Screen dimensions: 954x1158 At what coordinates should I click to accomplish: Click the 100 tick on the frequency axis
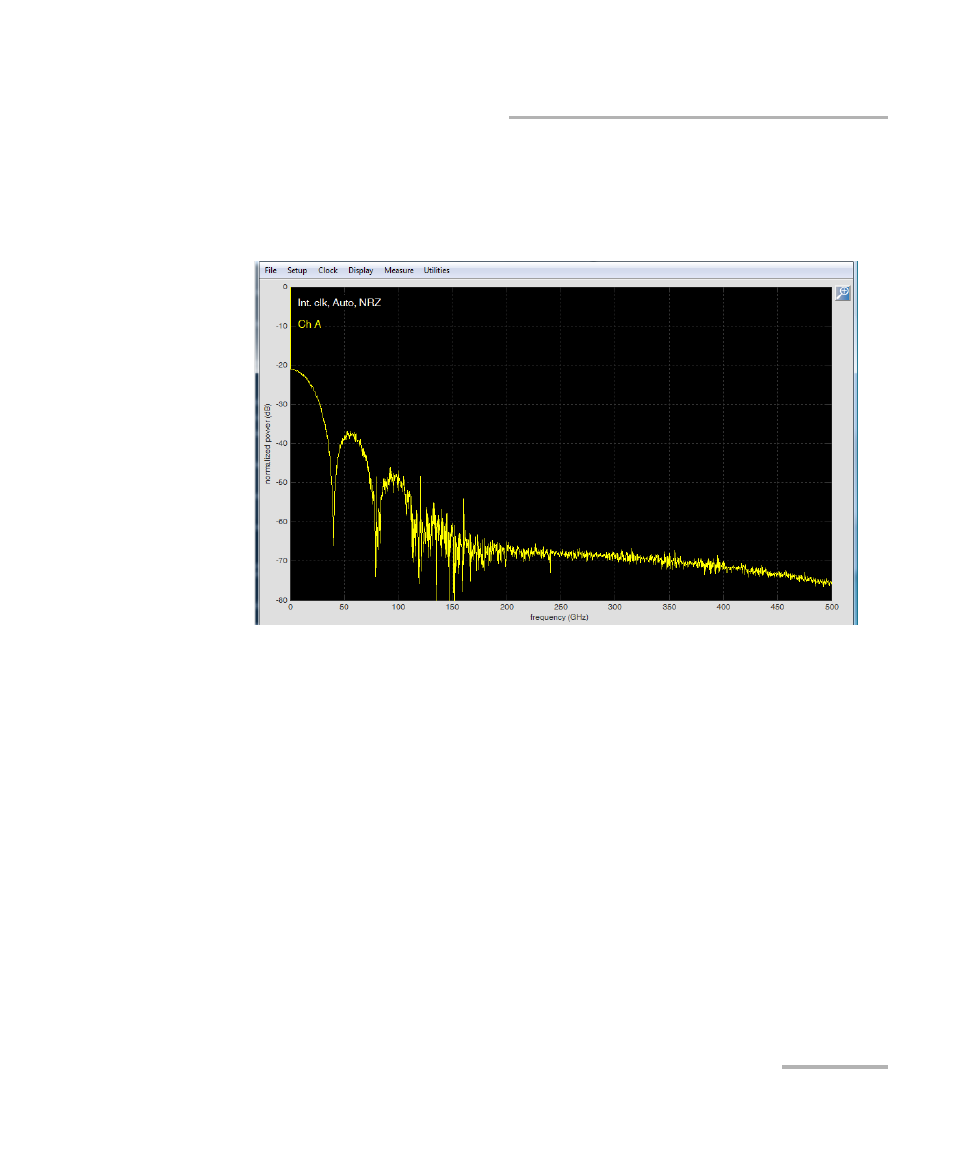[x=398, y=607]
